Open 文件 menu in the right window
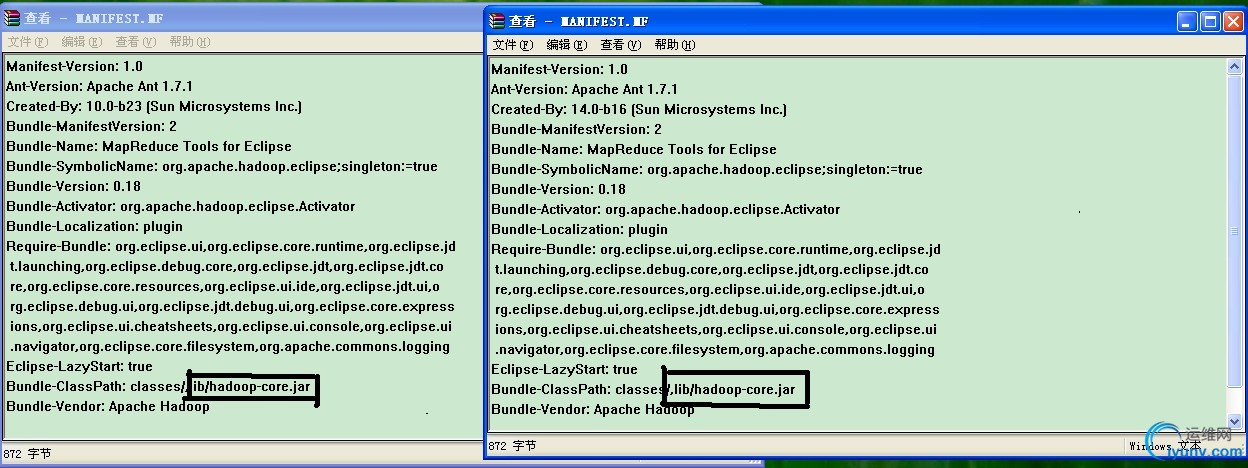The image size is (1248, 468). click(x=511, y=45)
